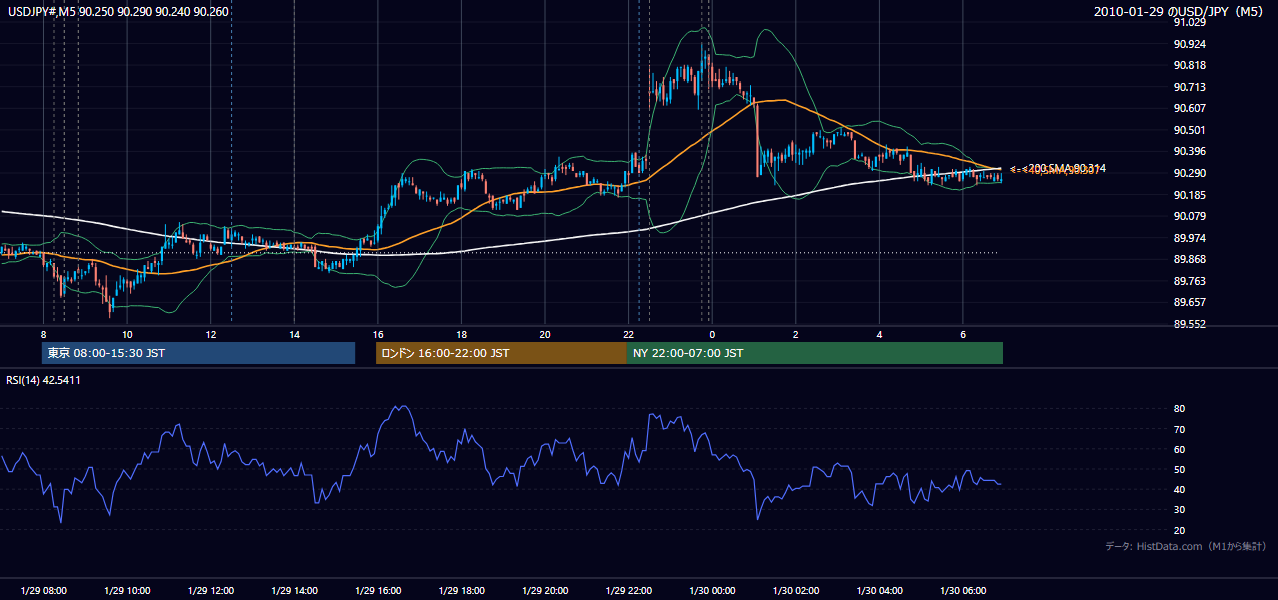
Task: Click the 1/29 22:00 time axis label
Action: coord(628,591)
